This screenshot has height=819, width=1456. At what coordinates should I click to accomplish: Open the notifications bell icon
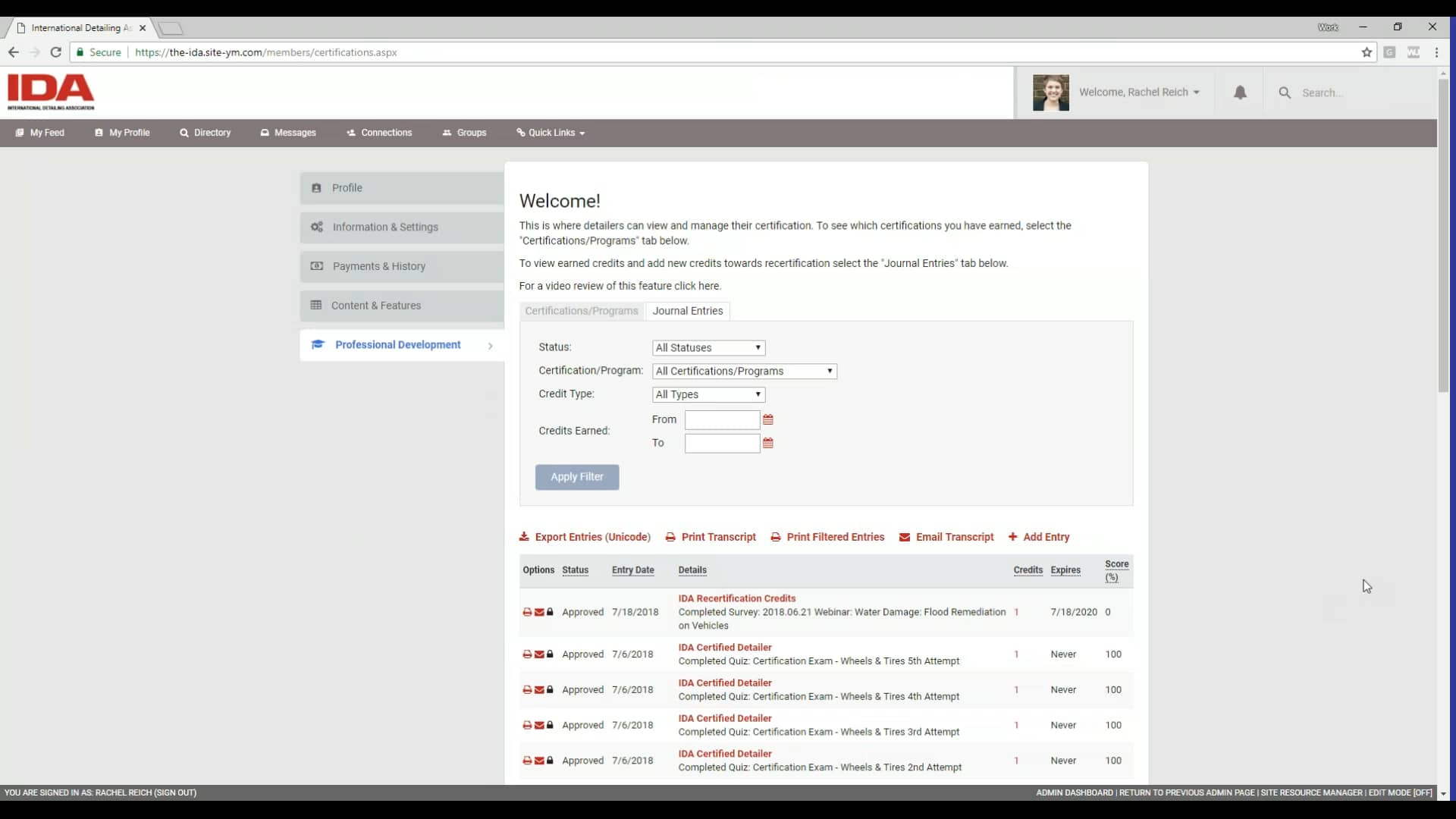pyautogui.click(x=1239, y=92)
